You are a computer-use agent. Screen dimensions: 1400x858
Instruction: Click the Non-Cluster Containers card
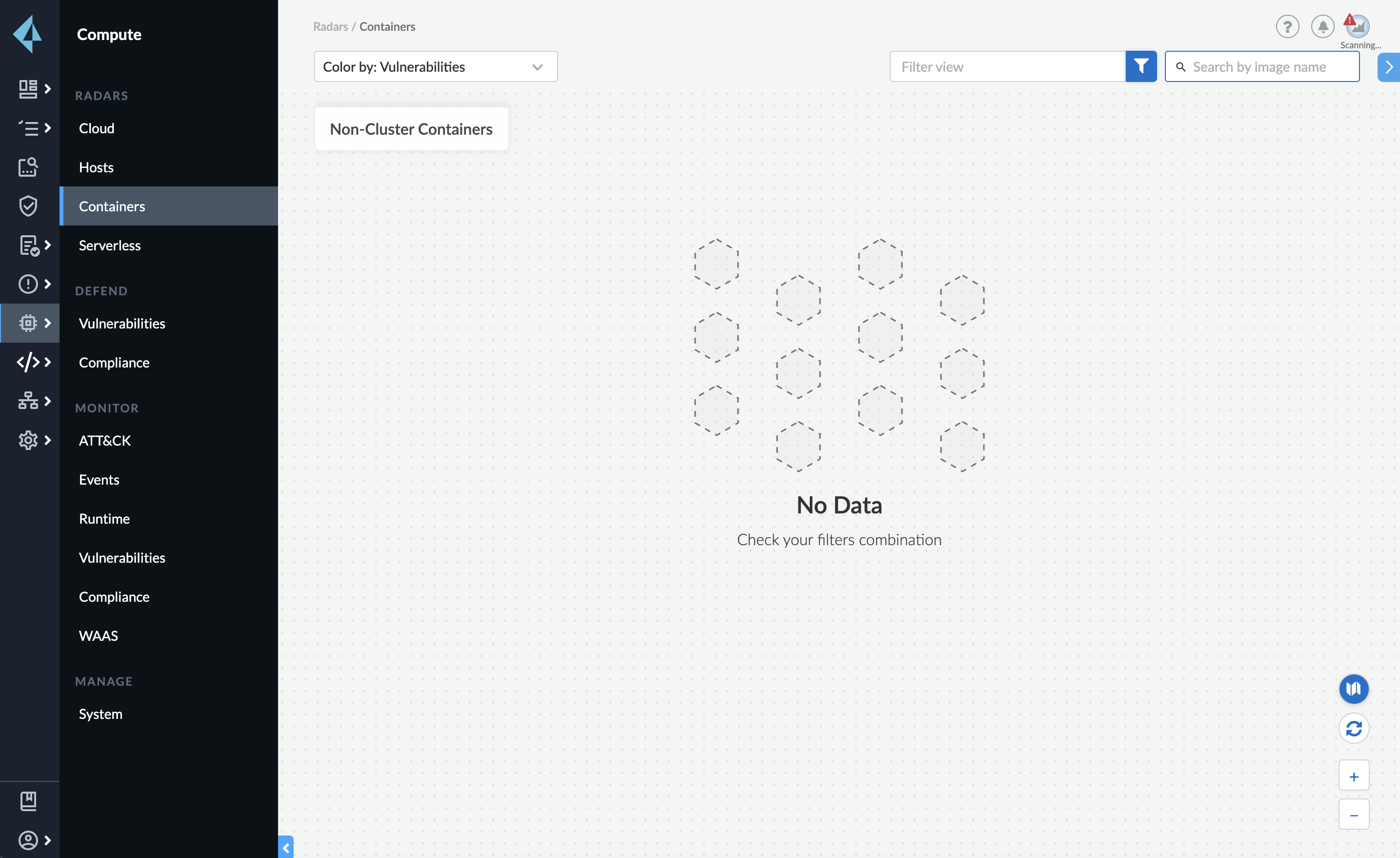[411, 128]
